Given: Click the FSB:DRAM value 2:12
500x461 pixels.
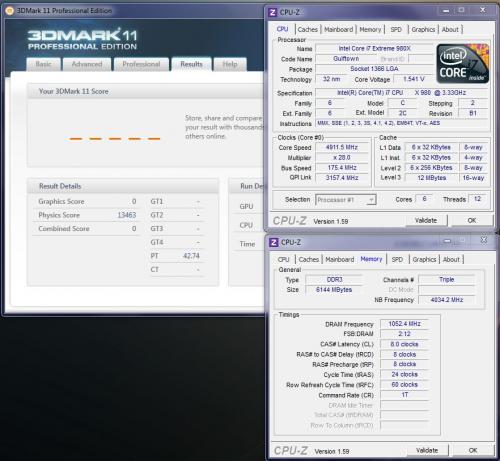Looking at the screenshot, I should point(404,334).
